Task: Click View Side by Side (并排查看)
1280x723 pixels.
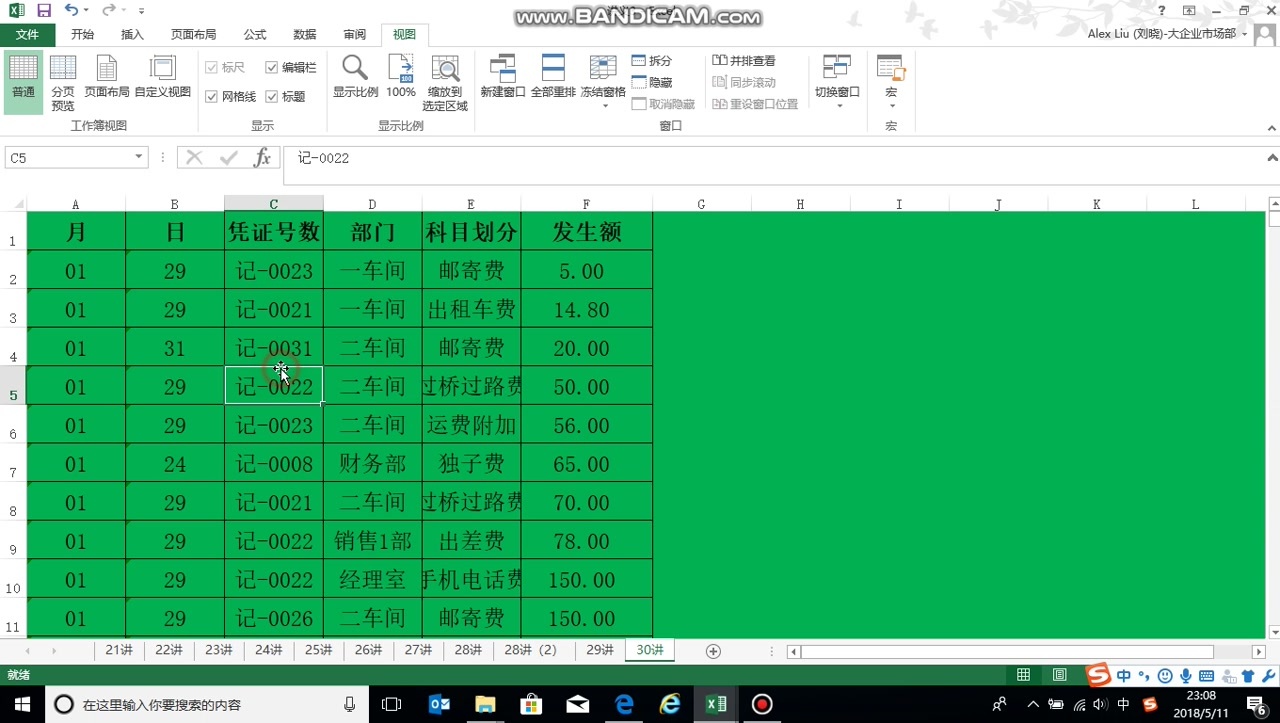Action: click(744, 61)
